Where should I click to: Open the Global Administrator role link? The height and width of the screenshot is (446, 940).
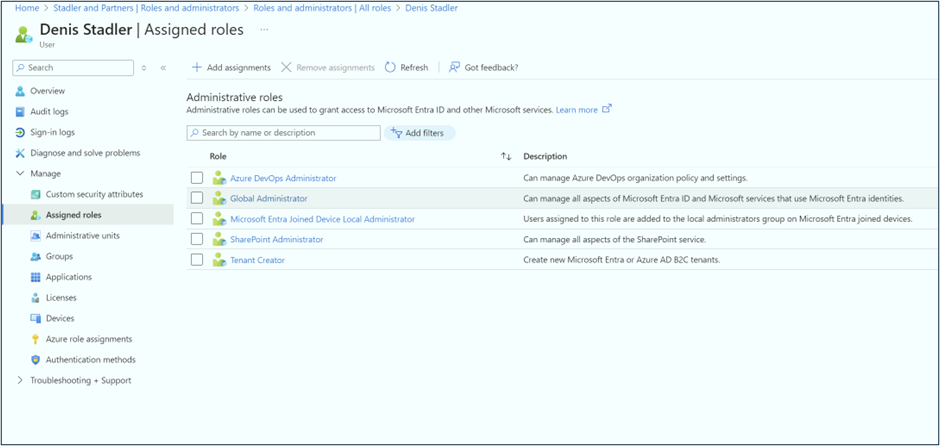coord(269,198)
